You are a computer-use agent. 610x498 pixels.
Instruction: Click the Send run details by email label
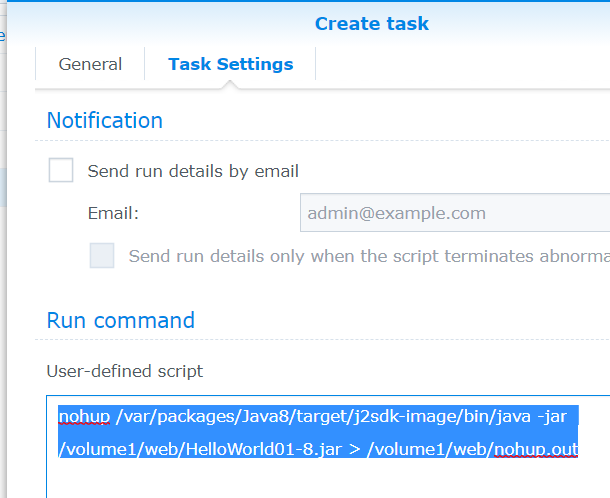point(193,171)
